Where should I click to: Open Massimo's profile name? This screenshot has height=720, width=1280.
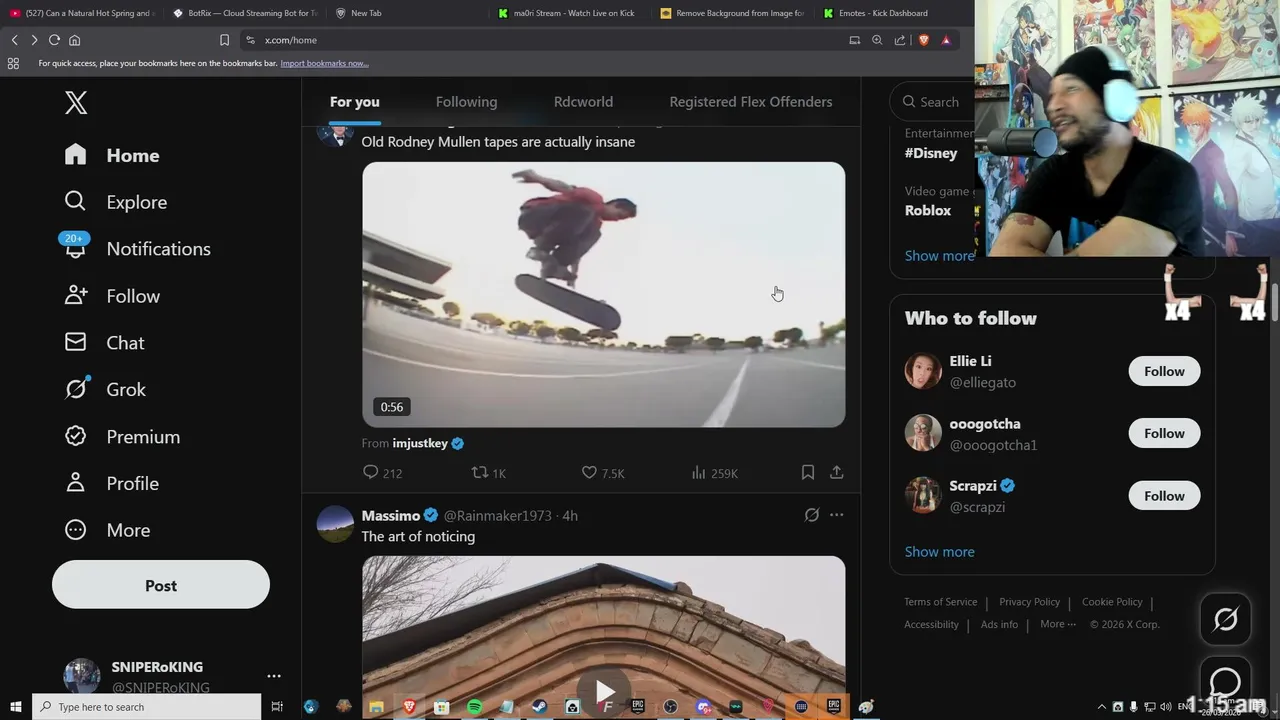click(390, 515)
